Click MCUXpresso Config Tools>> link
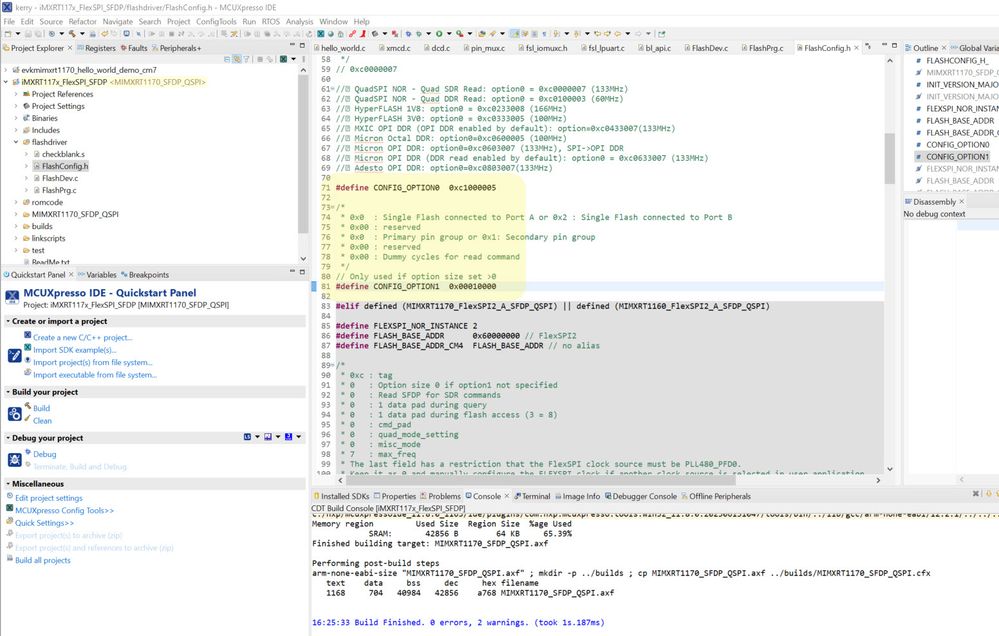The height and width of the screenshot is (636, 999). pos(64,510)
